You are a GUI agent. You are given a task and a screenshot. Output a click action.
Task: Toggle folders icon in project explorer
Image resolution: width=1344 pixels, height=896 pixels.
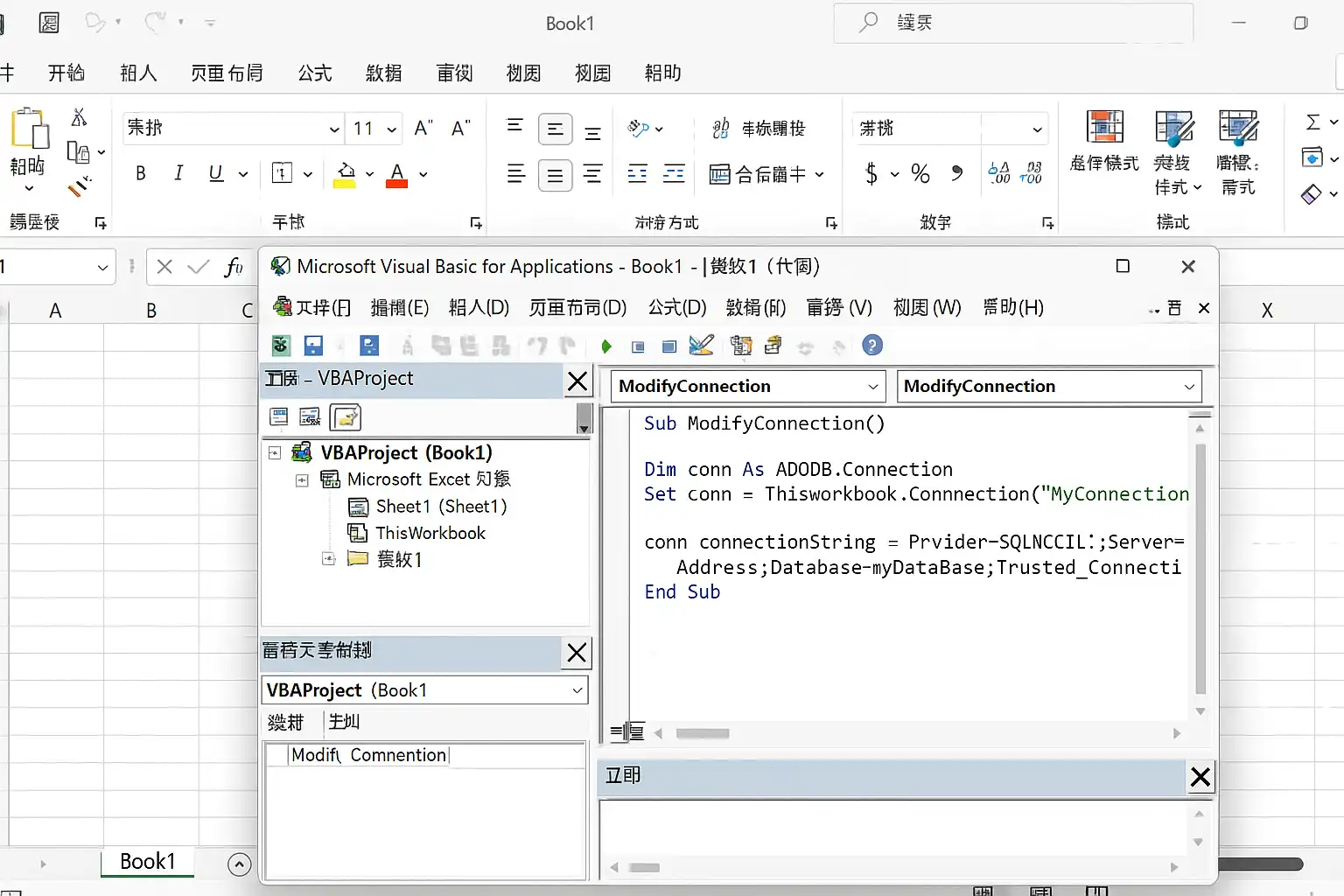[346, 417]
